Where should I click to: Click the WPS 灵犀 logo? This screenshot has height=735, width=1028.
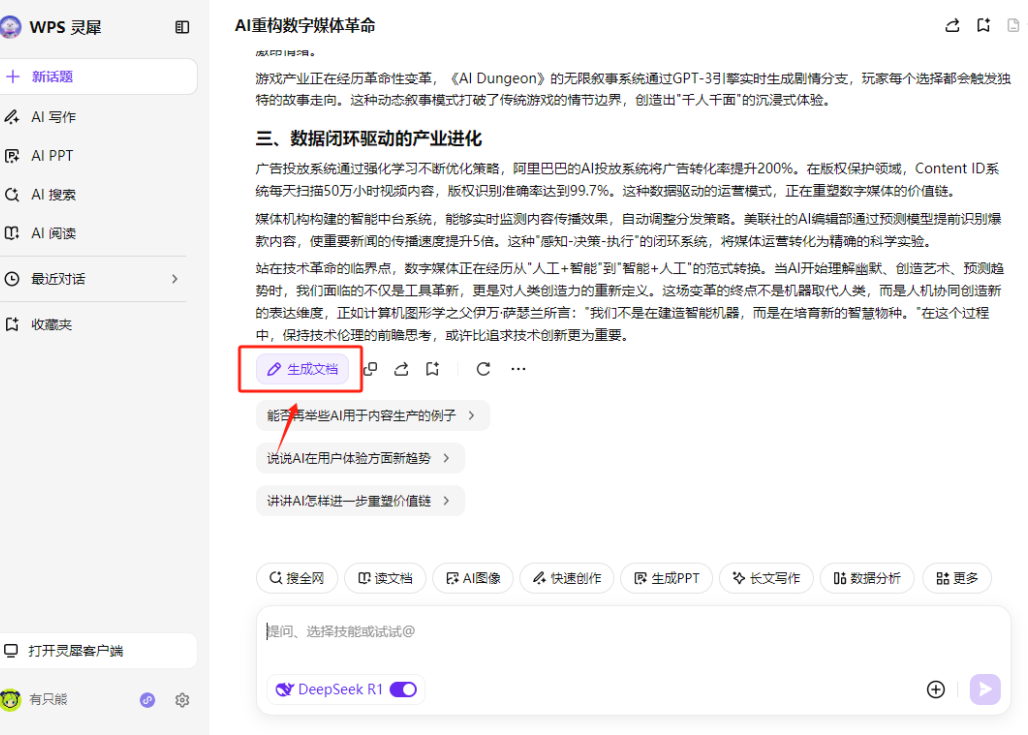click(10, 27)
